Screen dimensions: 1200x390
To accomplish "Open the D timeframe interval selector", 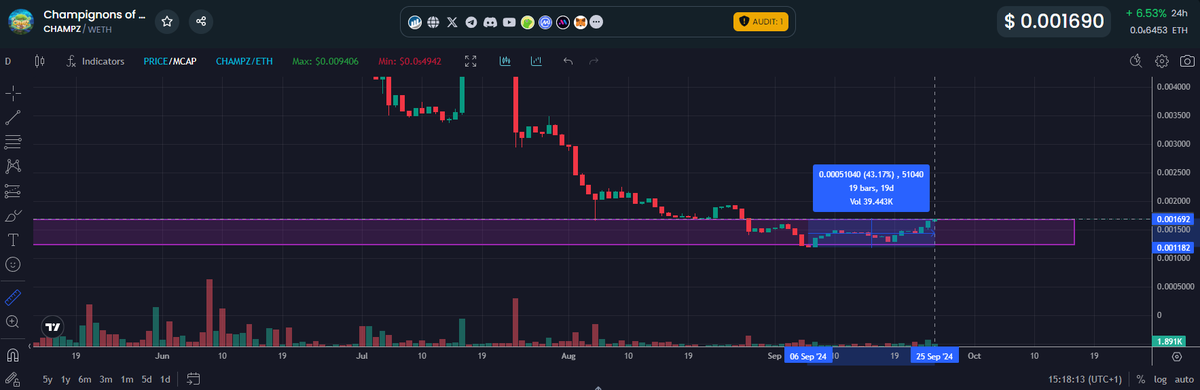I will pos(9,61).
